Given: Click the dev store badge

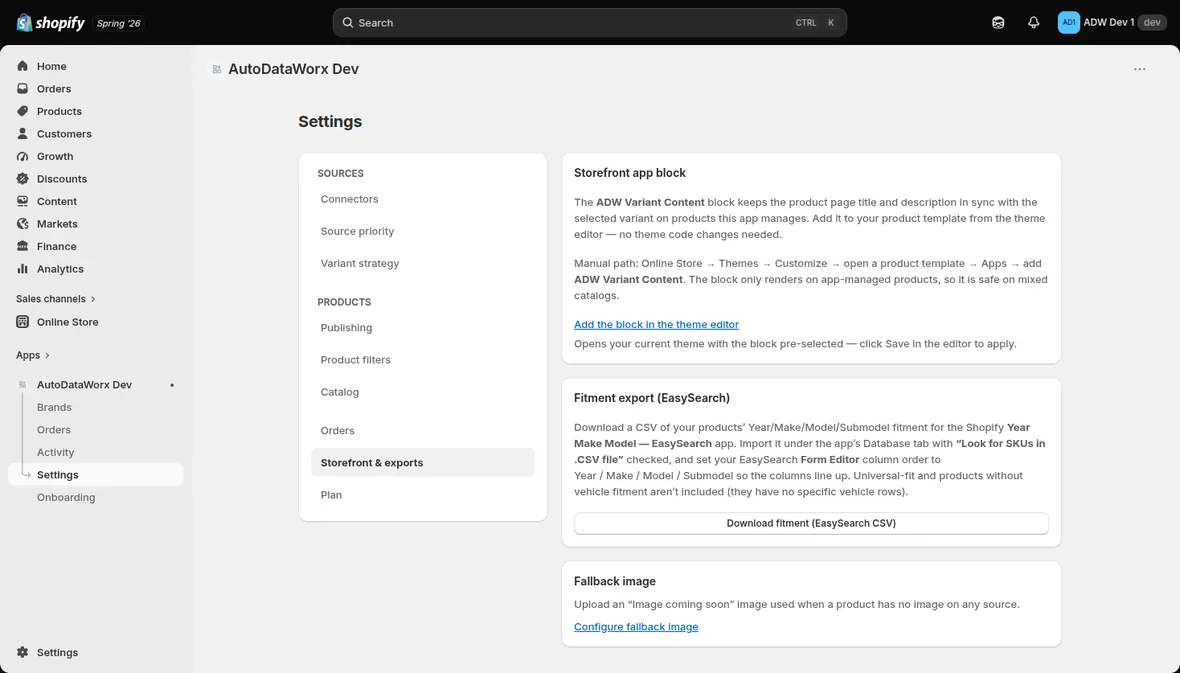Looking at the screenshot, I should click(x=1152, y=23).
